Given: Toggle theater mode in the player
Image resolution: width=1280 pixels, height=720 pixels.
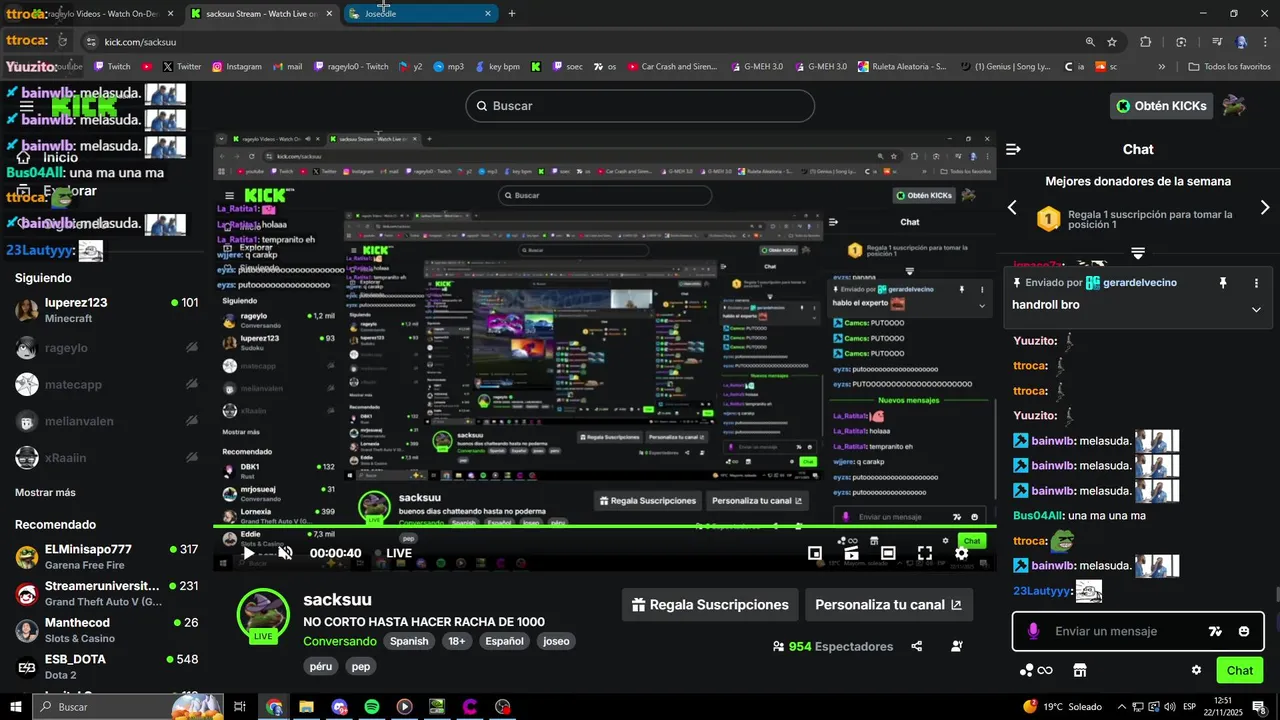Looking at the screenshot, I should click(x=888, y=553).
